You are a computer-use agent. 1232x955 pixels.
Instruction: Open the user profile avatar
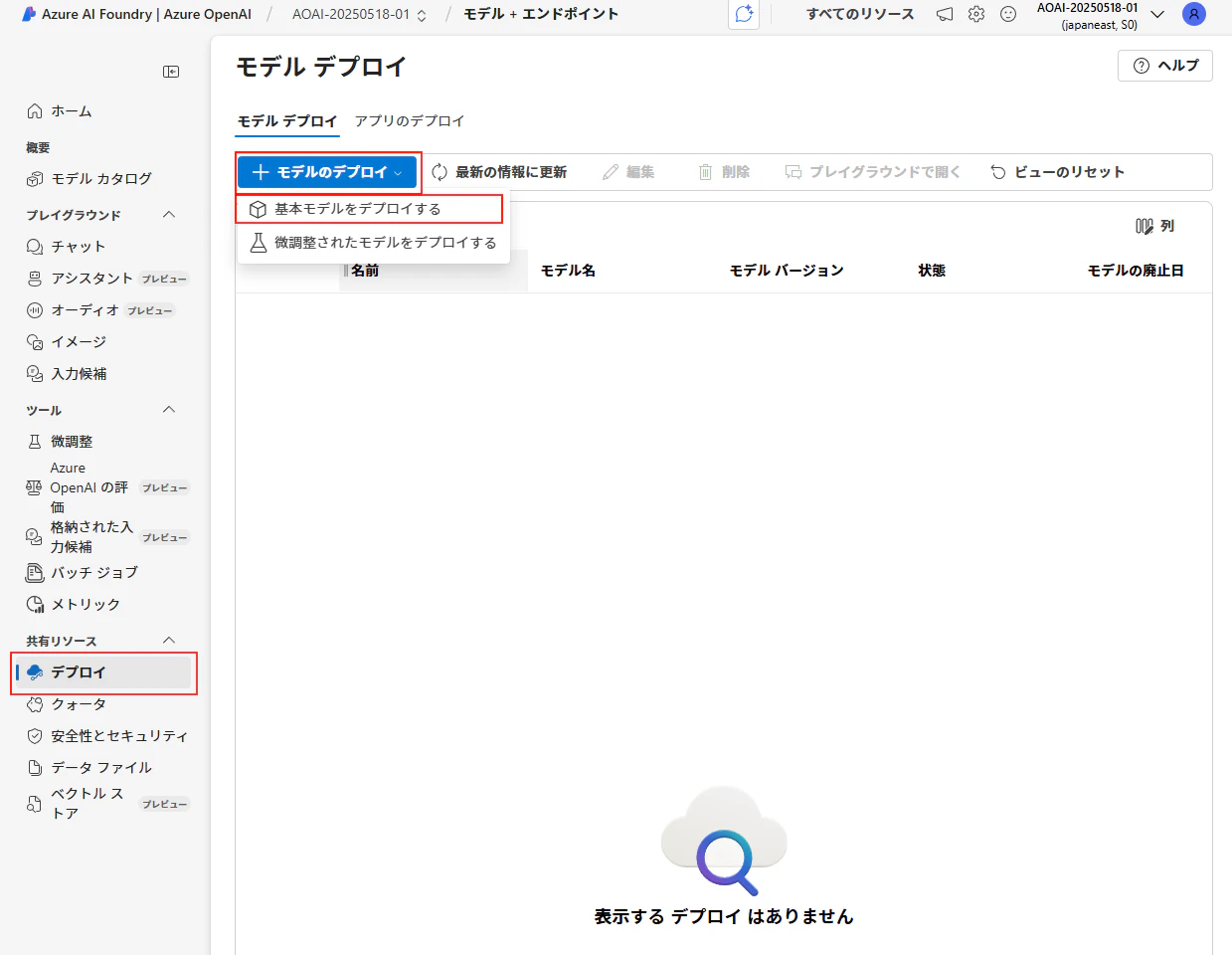pyautogui.click(x=1194, y=14)
